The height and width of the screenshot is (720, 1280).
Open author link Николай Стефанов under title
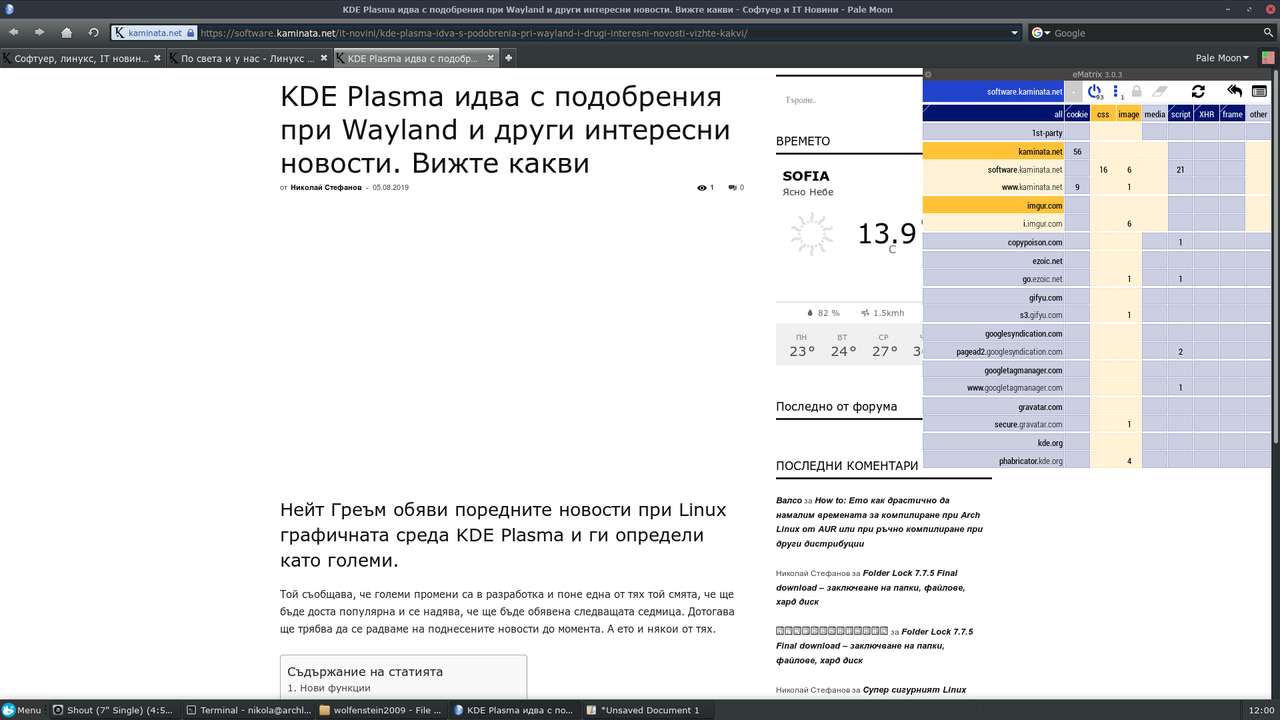pyautogui.click(x=326, y=187)
